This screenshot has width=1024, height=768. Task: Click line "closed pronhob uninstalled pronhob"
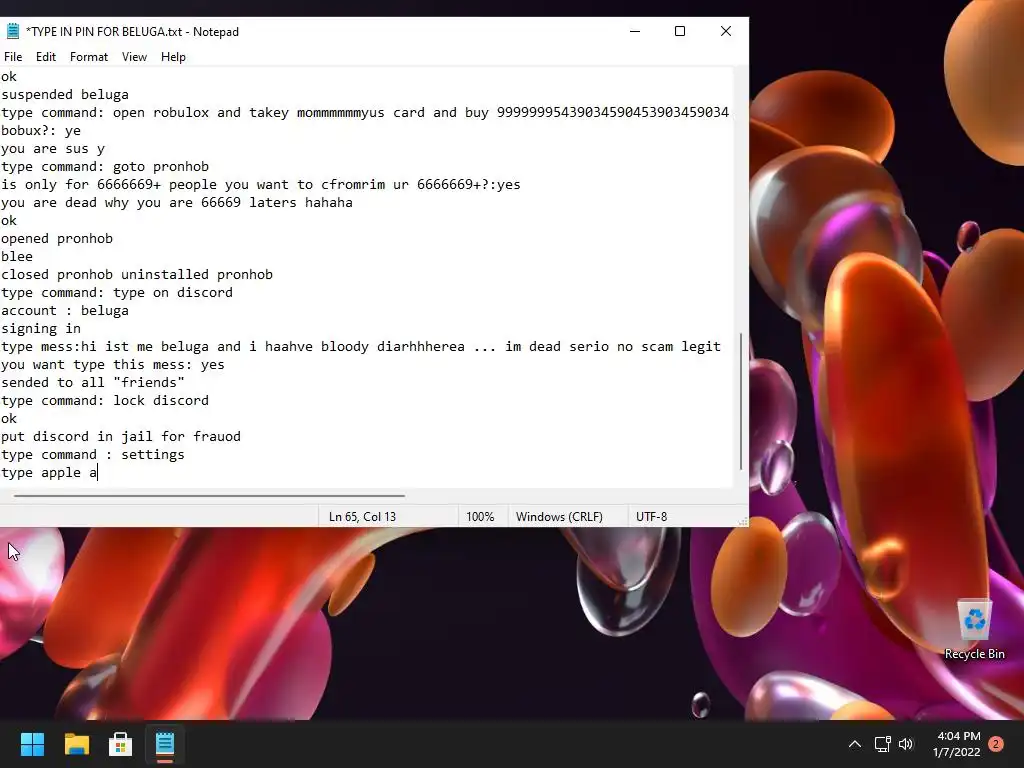coord(137,274)
